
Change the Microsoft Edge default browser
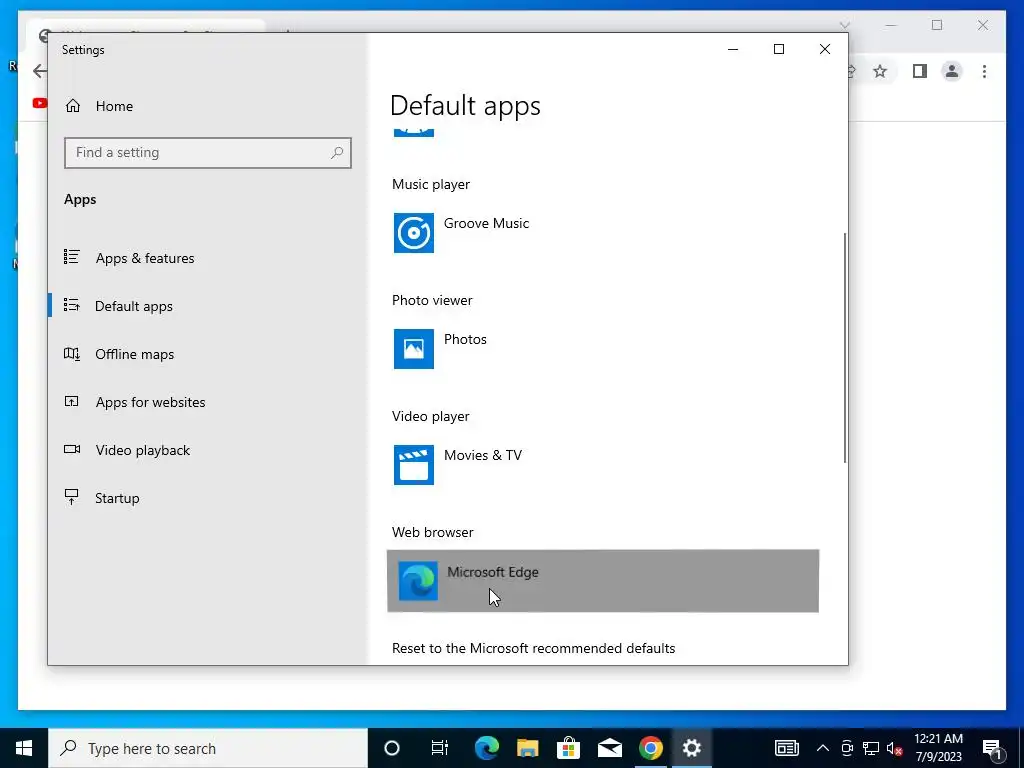click(603, 581)
